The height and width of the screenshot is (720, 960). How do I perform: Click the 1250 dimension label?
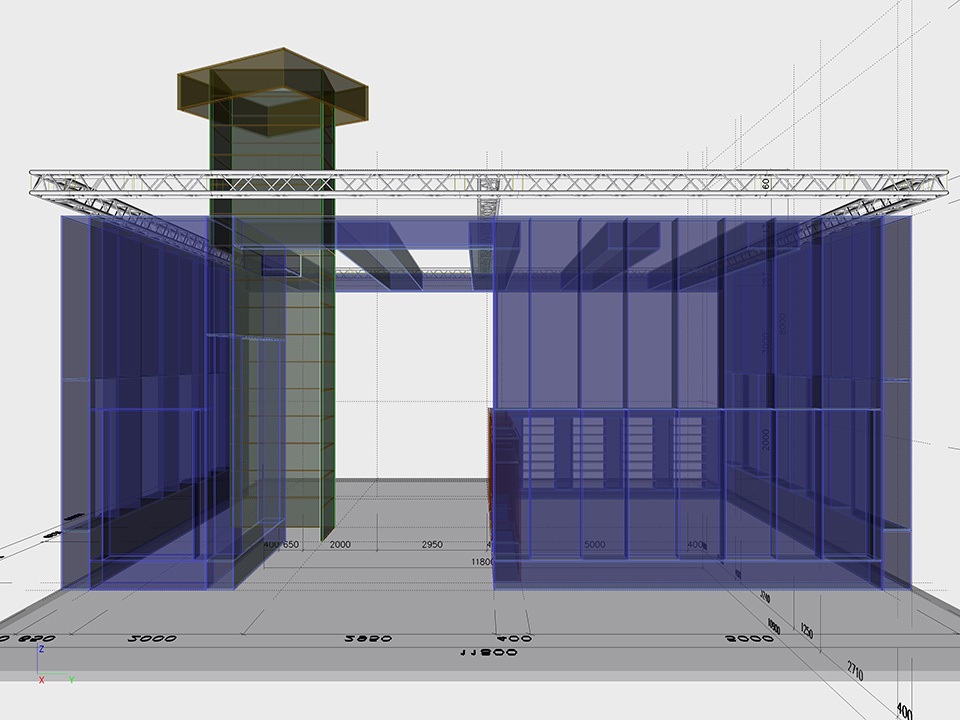(806, 632)
